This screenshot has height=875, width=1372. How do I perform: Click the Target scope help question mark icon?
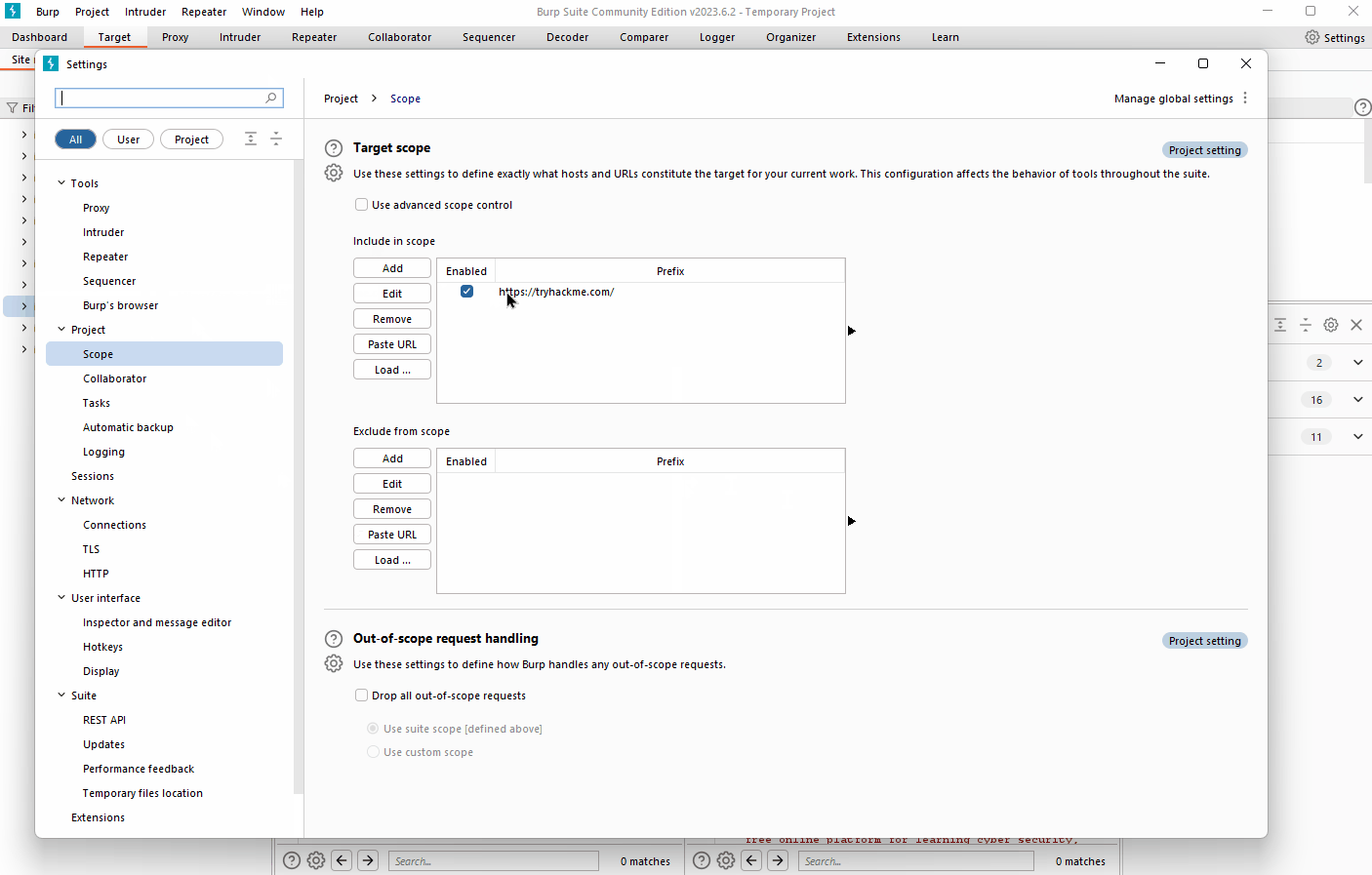click(334, 148)
